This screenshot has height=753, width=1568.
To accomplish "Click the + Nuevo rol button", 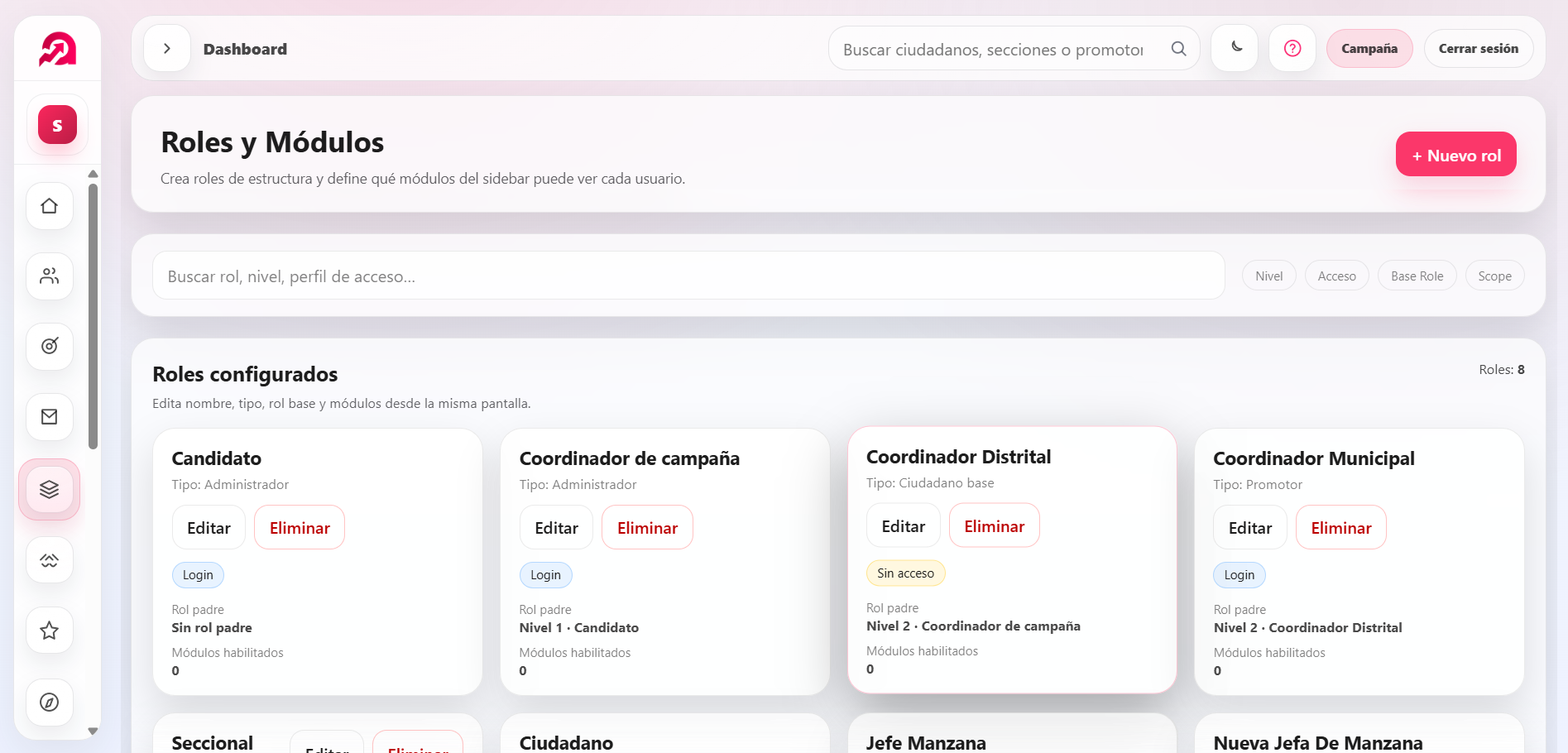I will click(1455, 154).
